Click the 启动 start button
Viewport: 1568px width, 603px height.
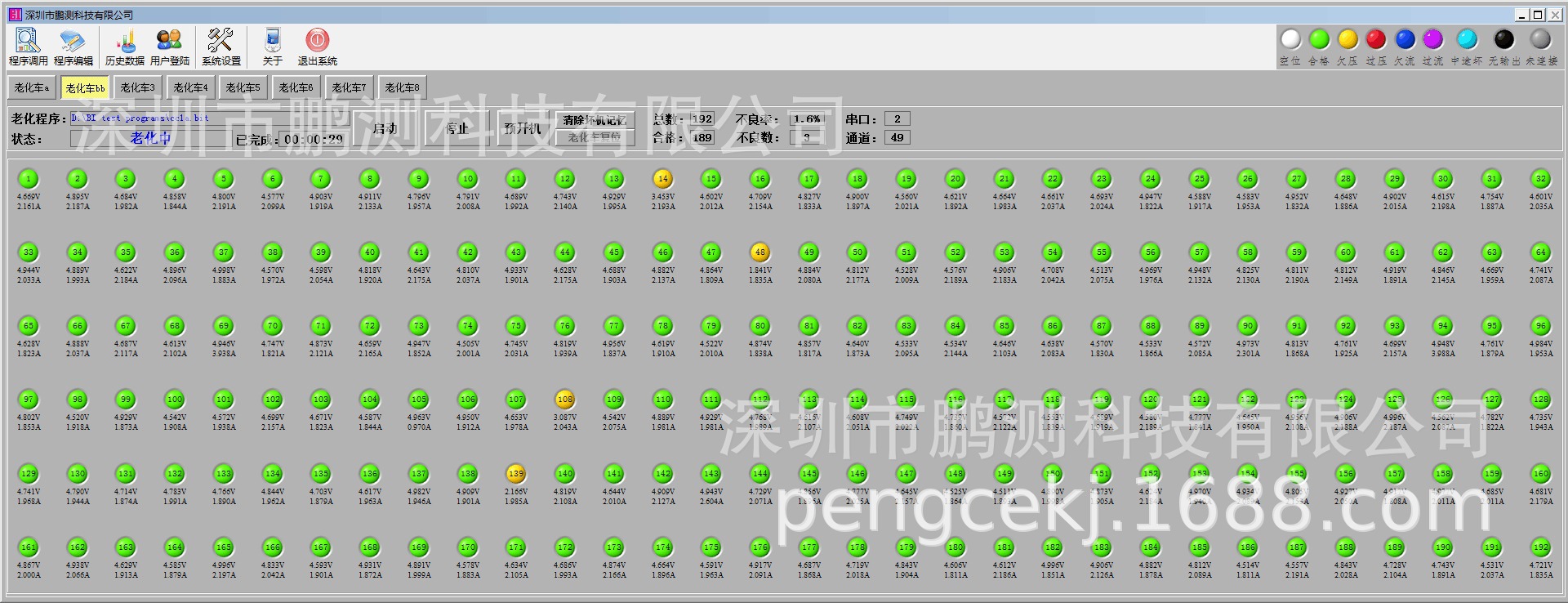point(385,128)
